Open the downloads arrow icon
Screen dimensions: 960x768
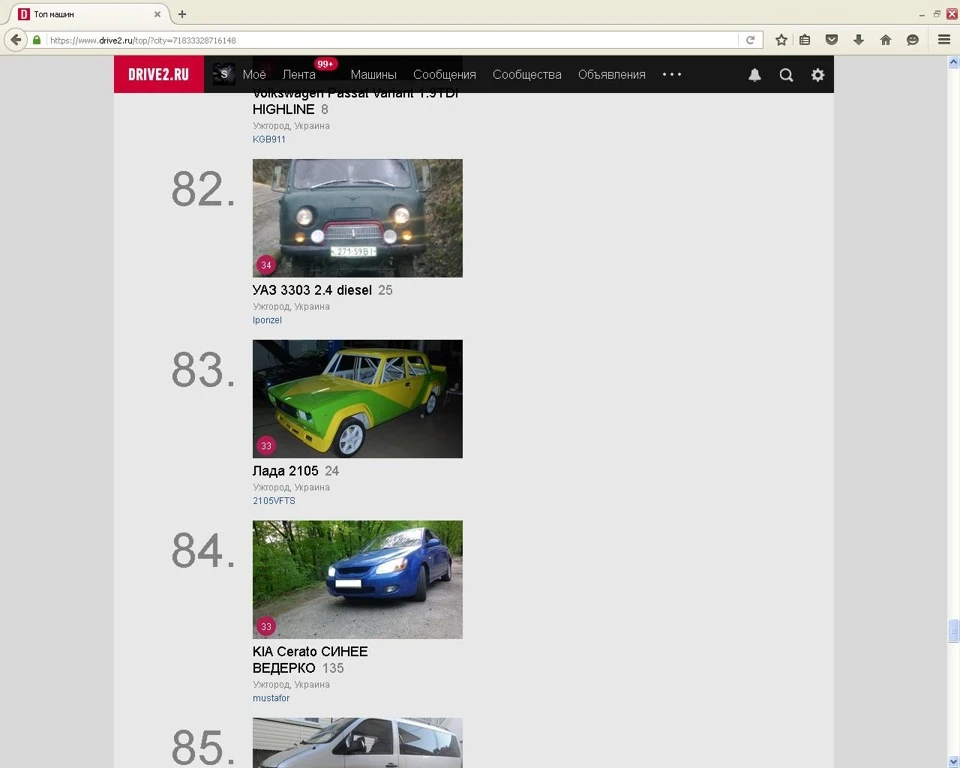[x=858, y=40]
